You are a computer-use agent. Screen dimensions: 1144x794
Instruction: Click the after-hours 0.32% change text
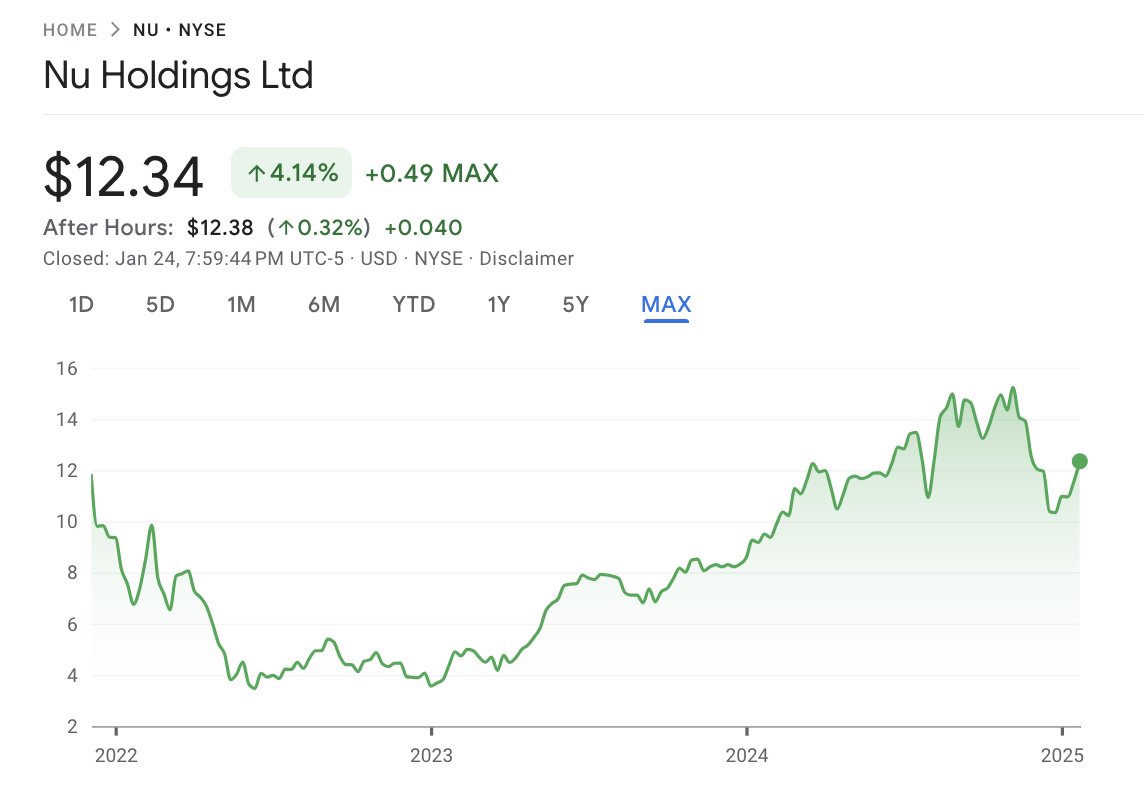(319, 228)
